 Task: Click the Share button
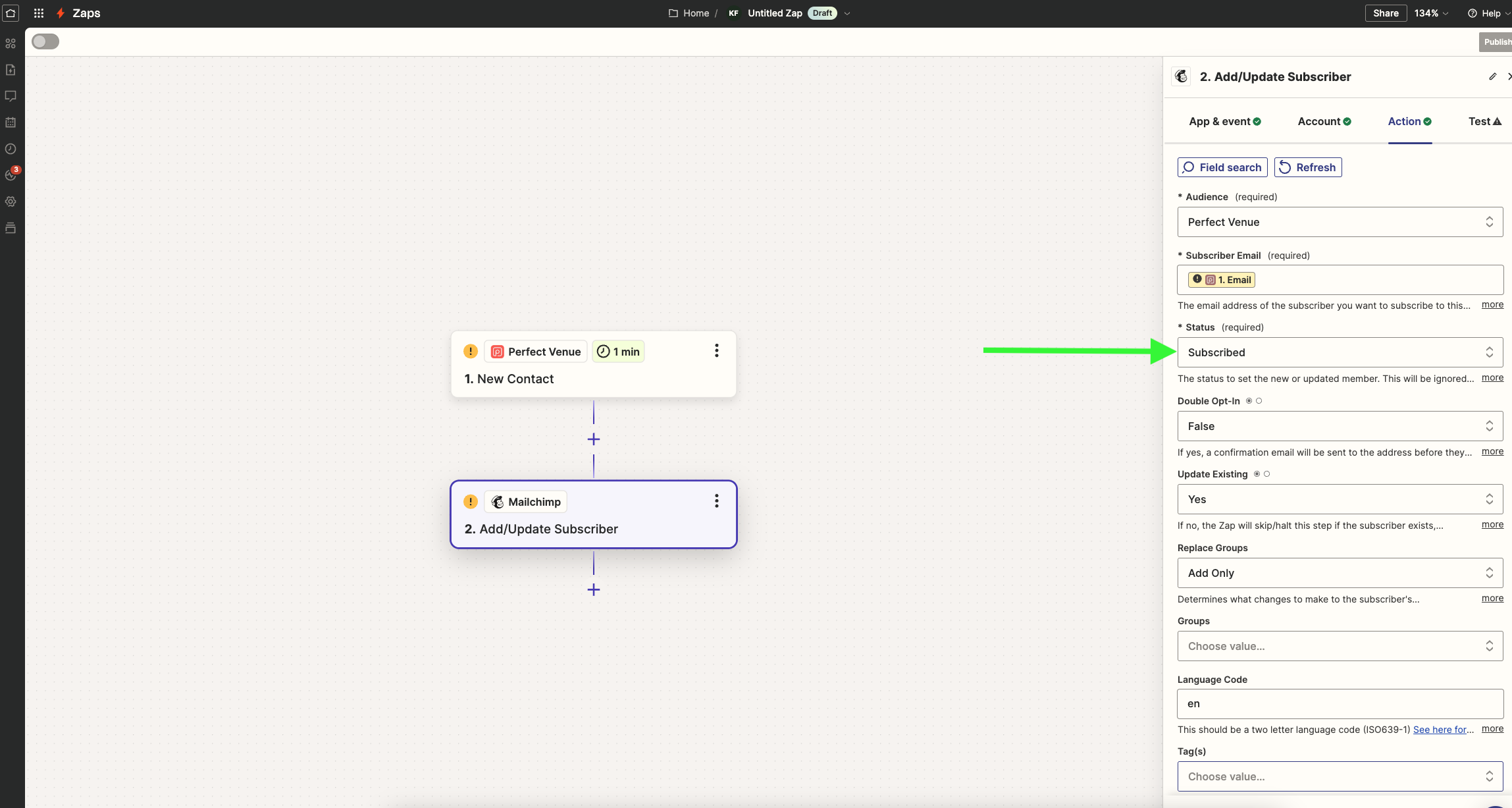[1386, 13]
